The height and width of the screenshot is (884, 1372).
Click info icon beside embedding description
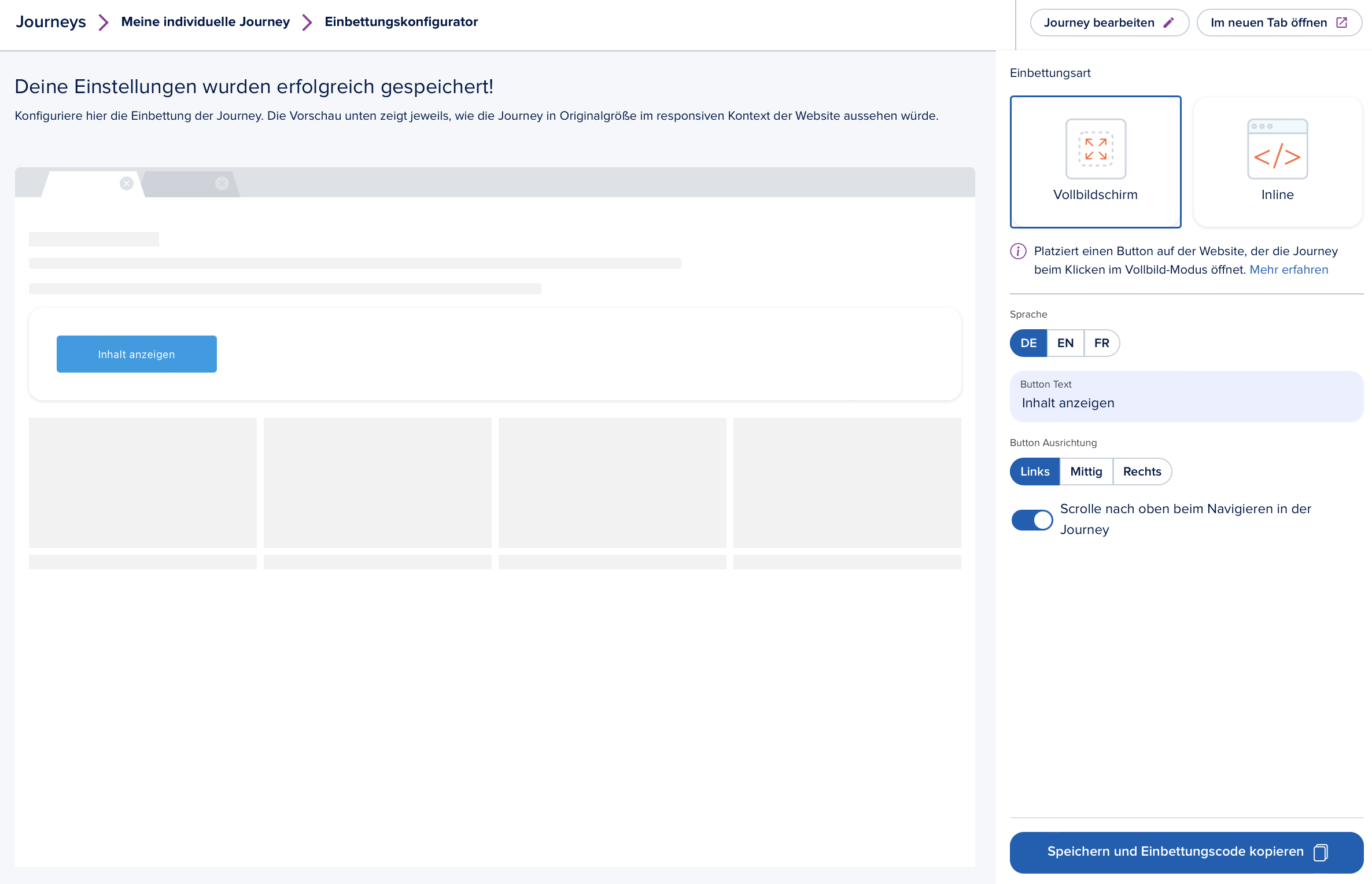coord(1018,251)
